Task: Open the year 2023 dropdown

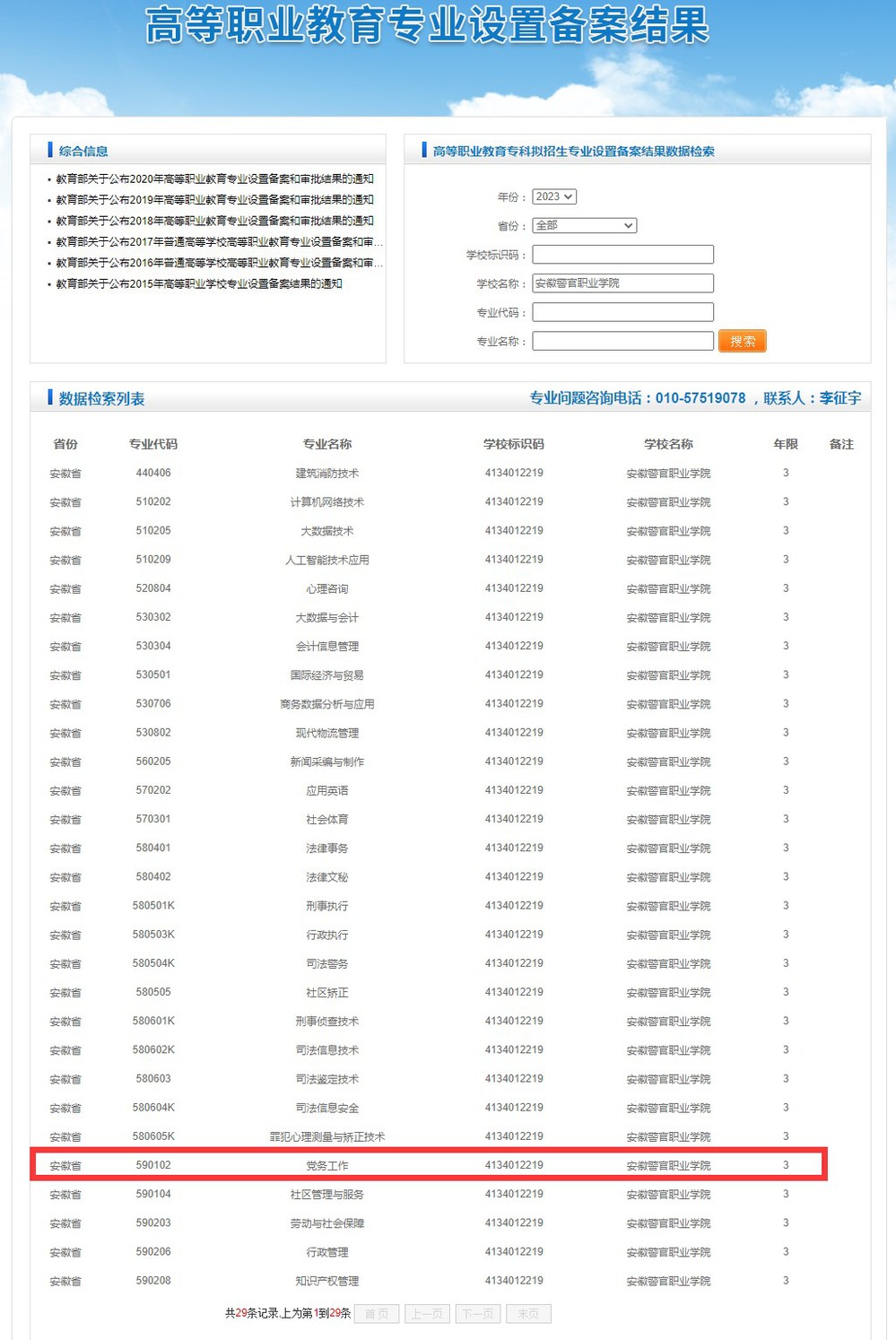Action: click(x=554, y=196)
